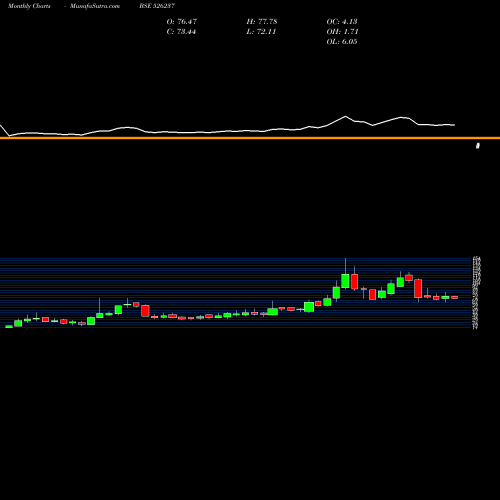Click the last red candle on the right
The image size is (500, 500).
pos(455,297)
